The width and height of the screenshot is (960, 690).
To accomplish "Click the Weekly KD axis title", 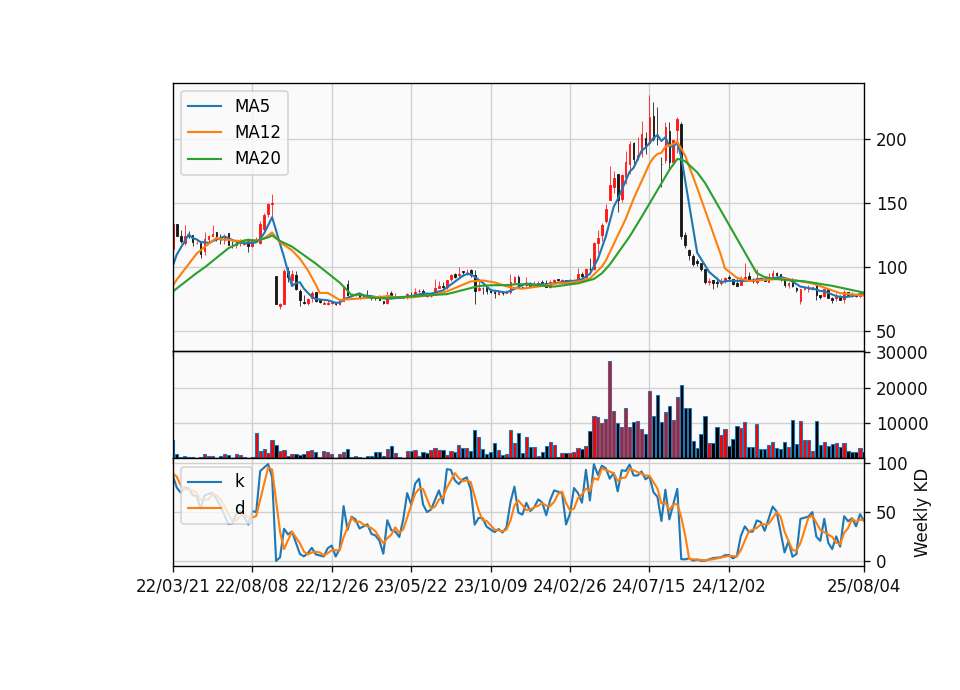I will [x=921, y=513].
